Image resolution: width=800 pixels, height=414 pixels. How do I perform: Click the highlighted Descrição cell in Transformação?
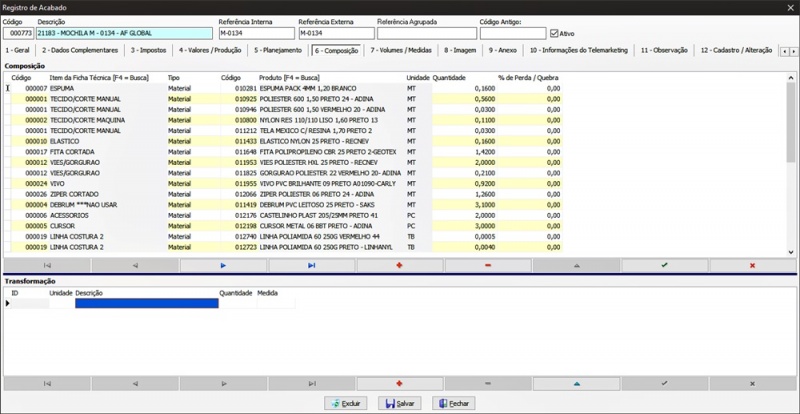147,303
